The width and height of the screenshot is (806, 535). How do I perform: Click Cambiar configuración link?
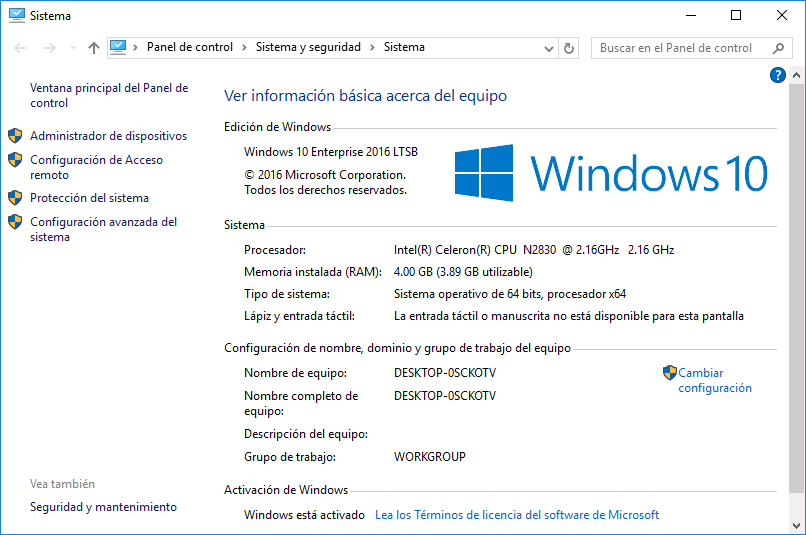715,380
